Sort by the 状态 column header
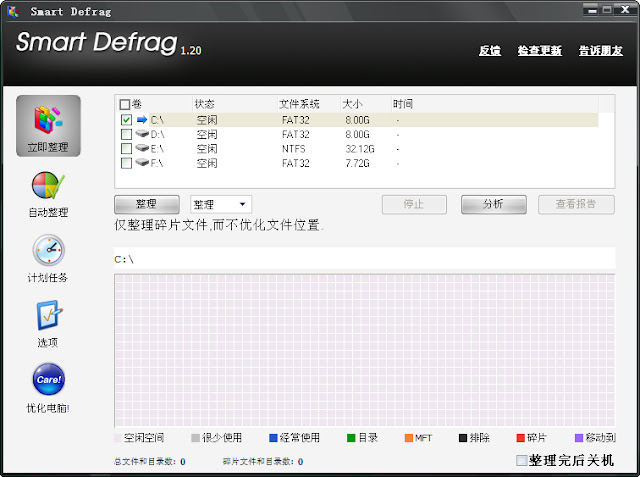640x477 pixels. pyautogui.click(x=204, y=104)
